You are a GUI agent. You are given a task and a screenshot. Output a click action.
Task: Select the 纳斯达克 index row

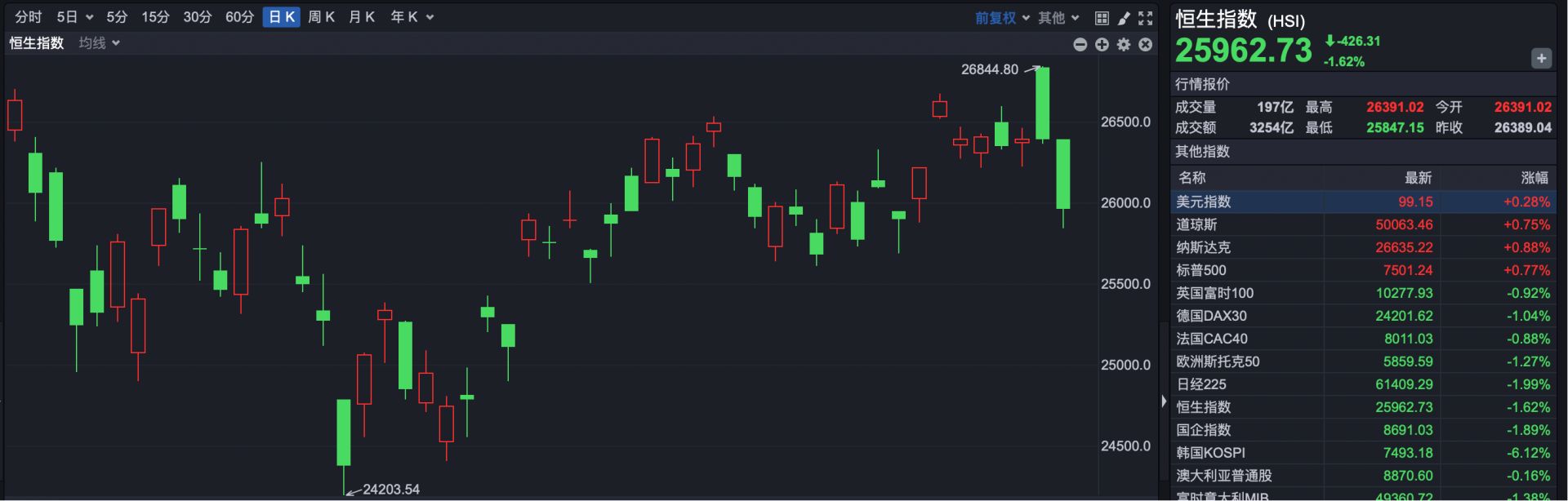[x=1363, y=247]
